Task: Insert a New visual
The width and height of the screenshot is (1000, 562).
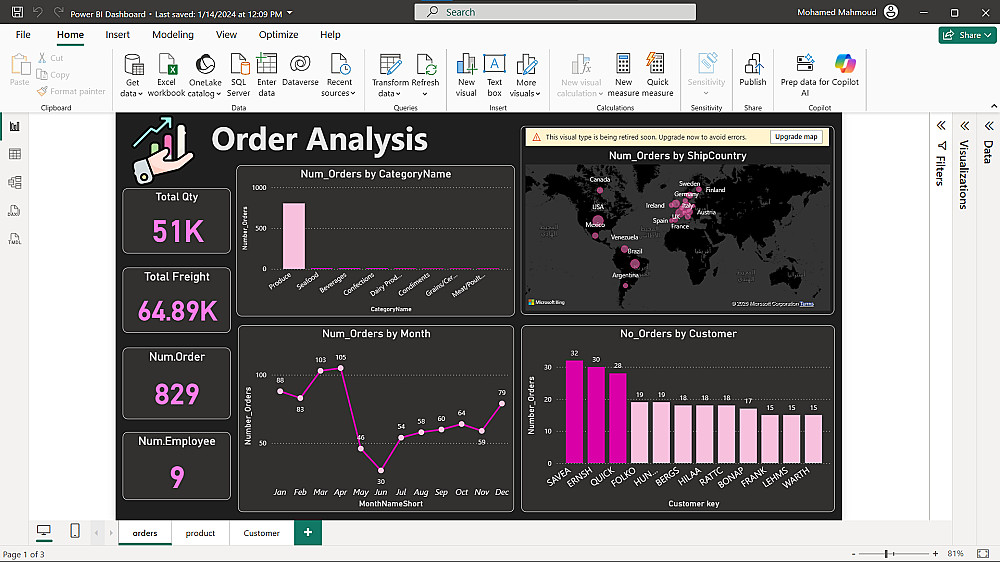Action: point(466,75)
